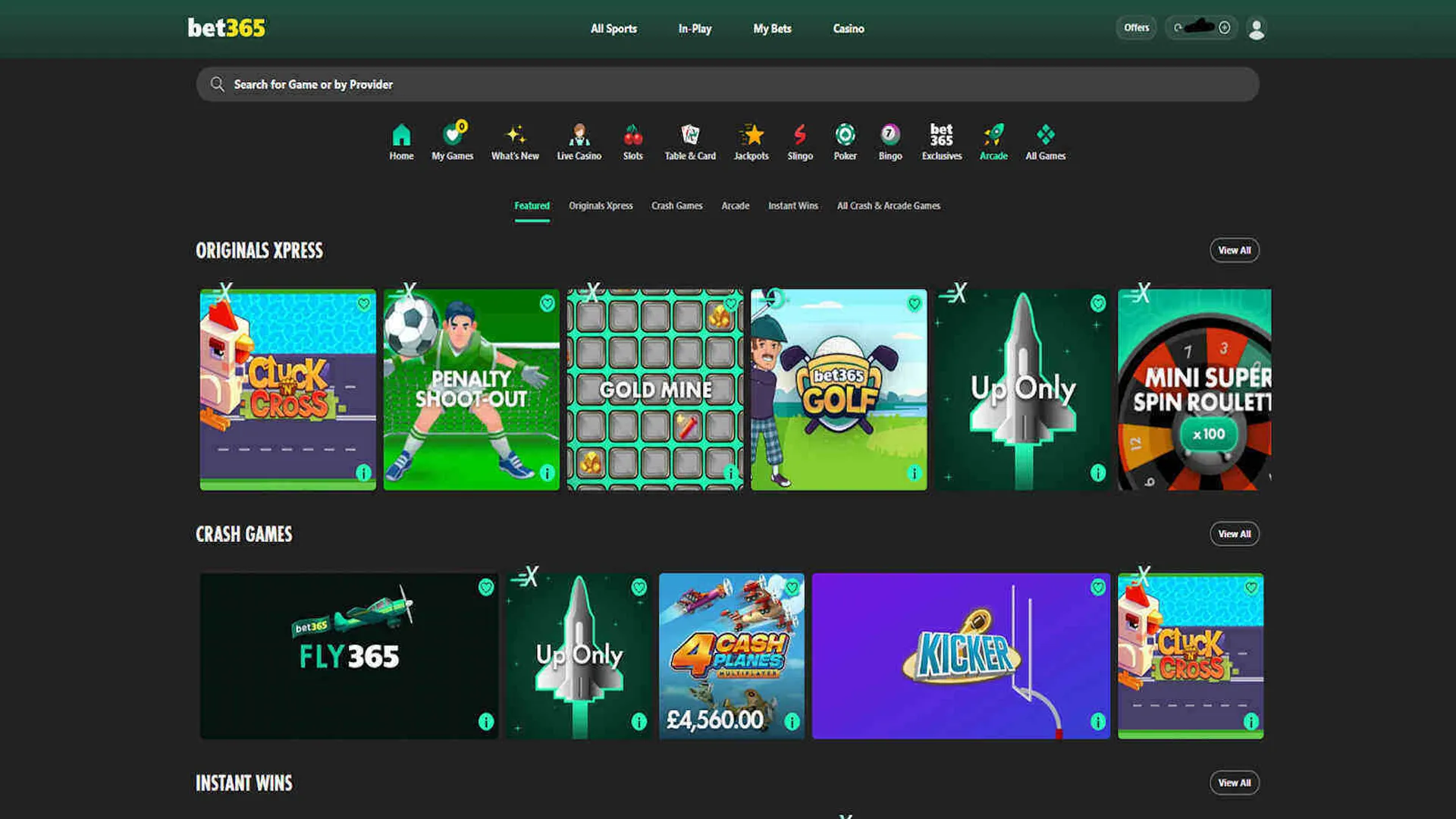Select the Arcade rocket icon
The image size is (1456, 819).
993,135
